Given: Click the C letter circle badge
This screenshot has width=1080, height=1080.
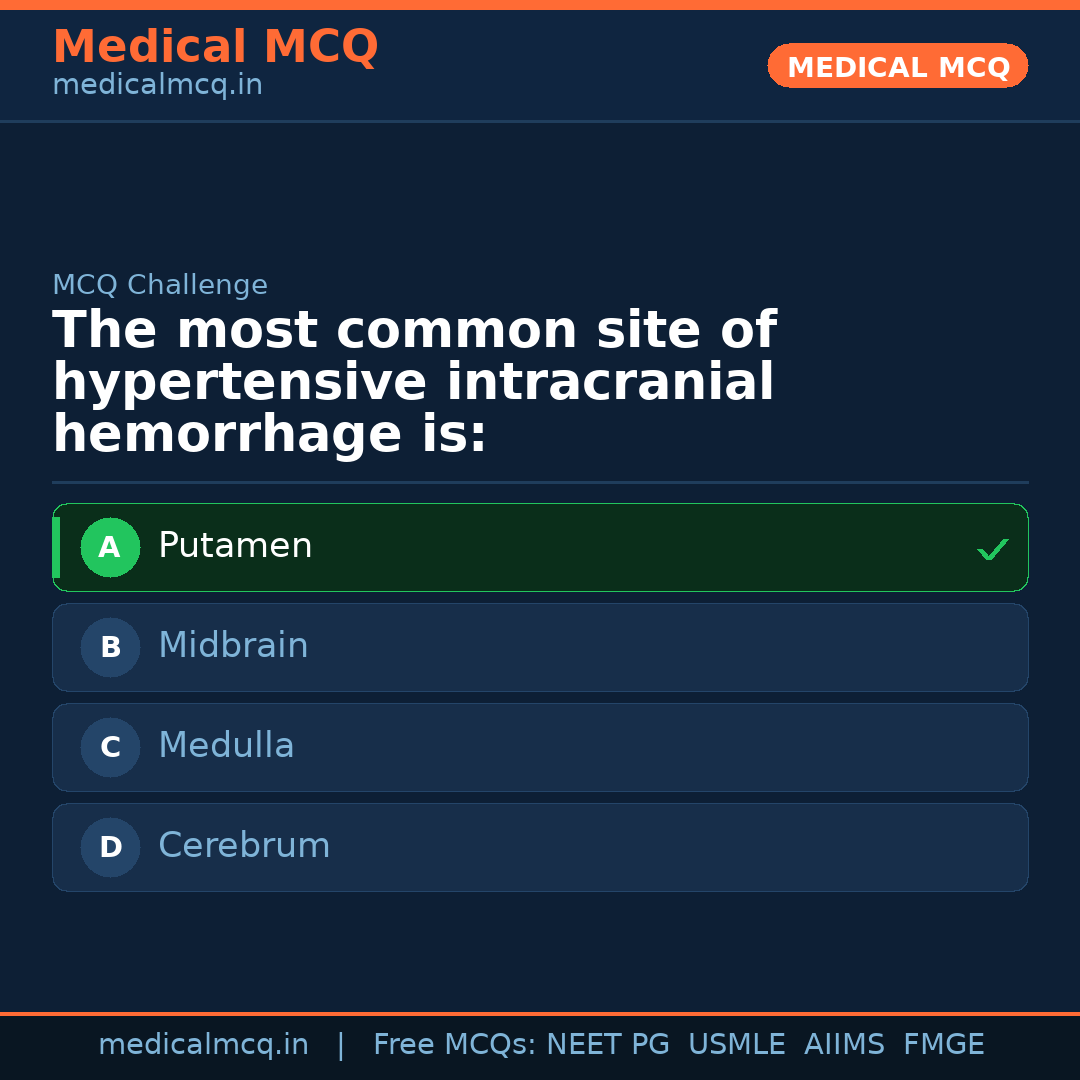Looking at the screenshot, I should point(110,747).
